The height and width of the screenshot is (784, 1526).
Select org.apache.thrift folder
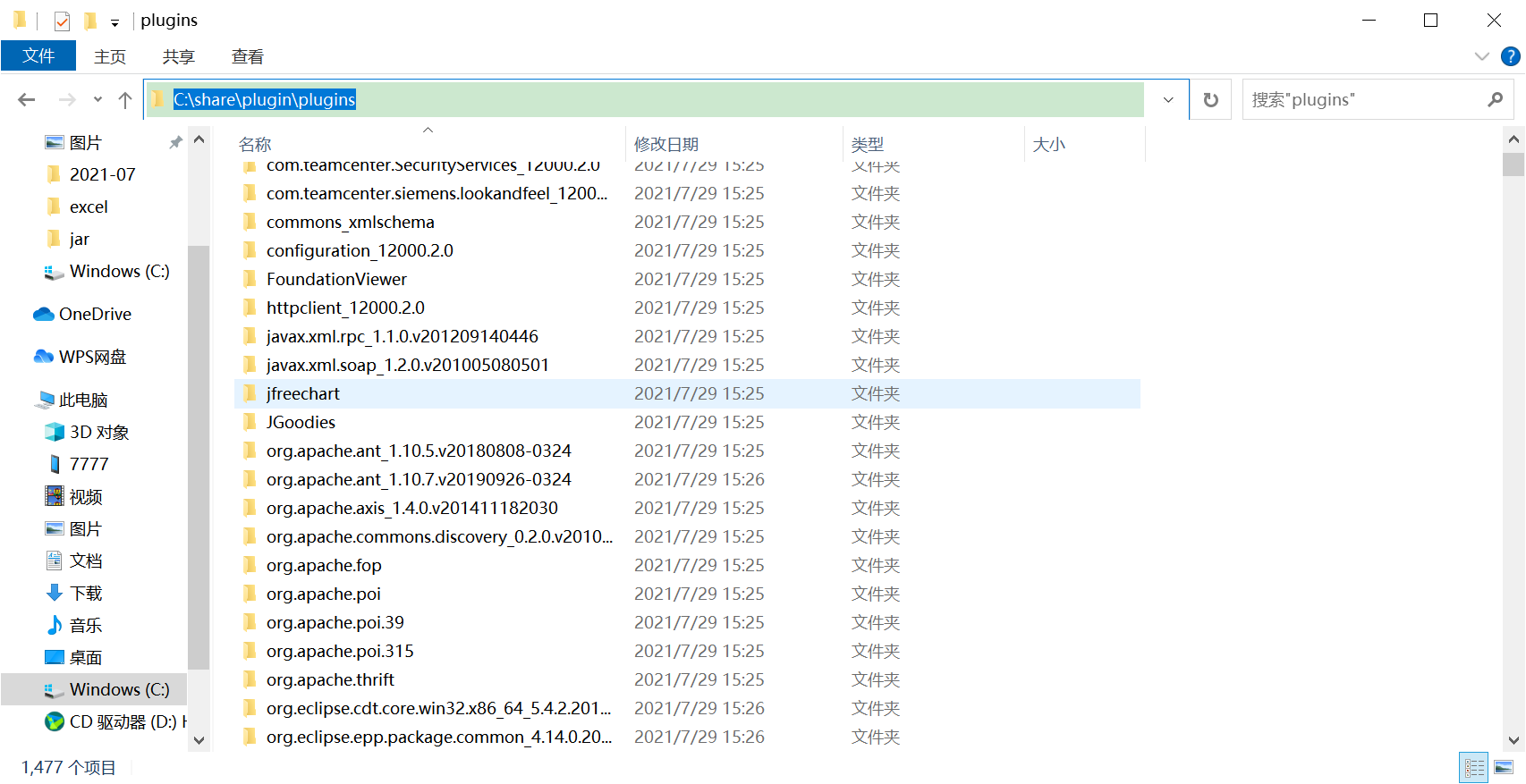click(330, 679)
